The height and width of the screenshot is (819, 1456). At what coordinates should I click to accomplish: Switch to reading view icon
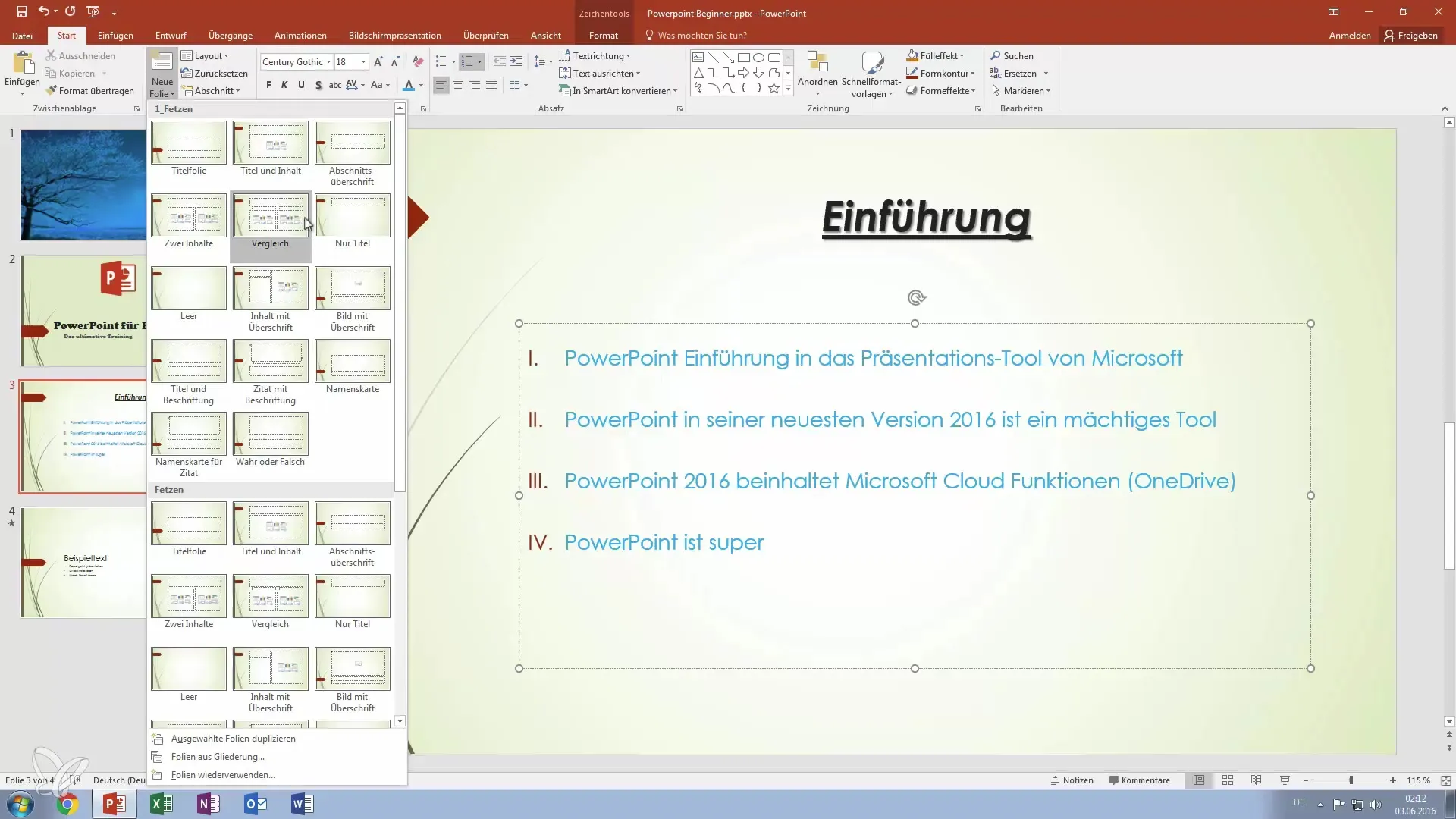coord(1257,780)
